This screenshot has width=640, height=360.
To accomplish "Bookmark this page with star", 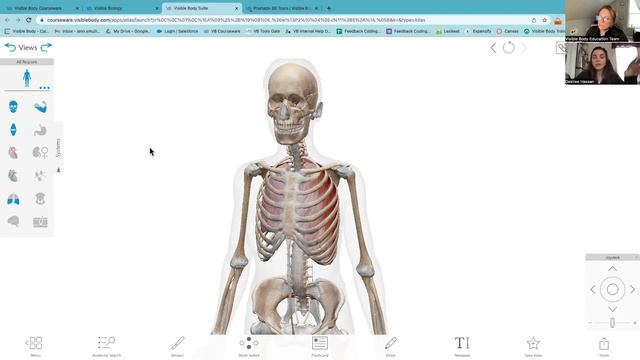I will click(x=544, y=20).
